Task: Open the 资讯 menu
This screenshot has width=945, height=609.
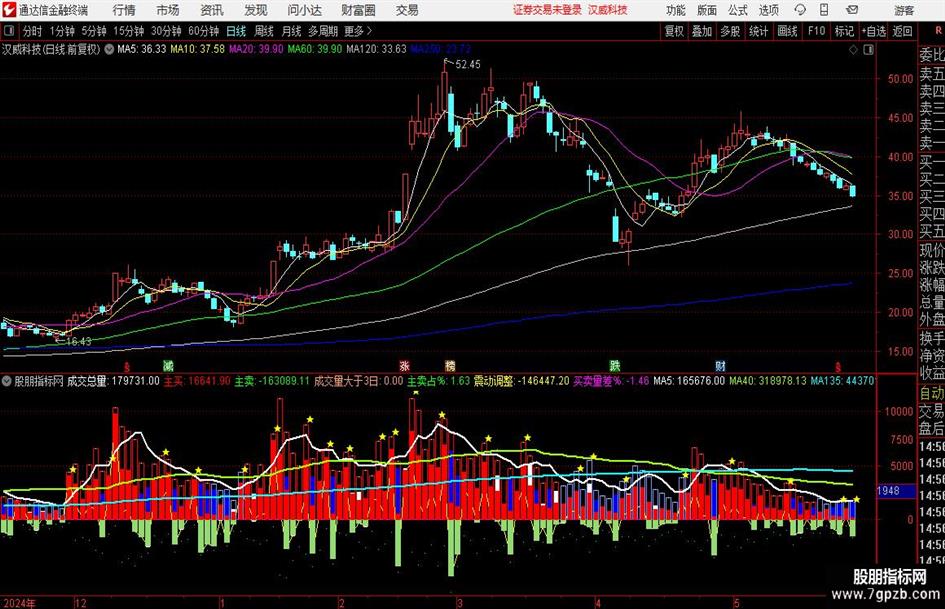Action: 212,10
